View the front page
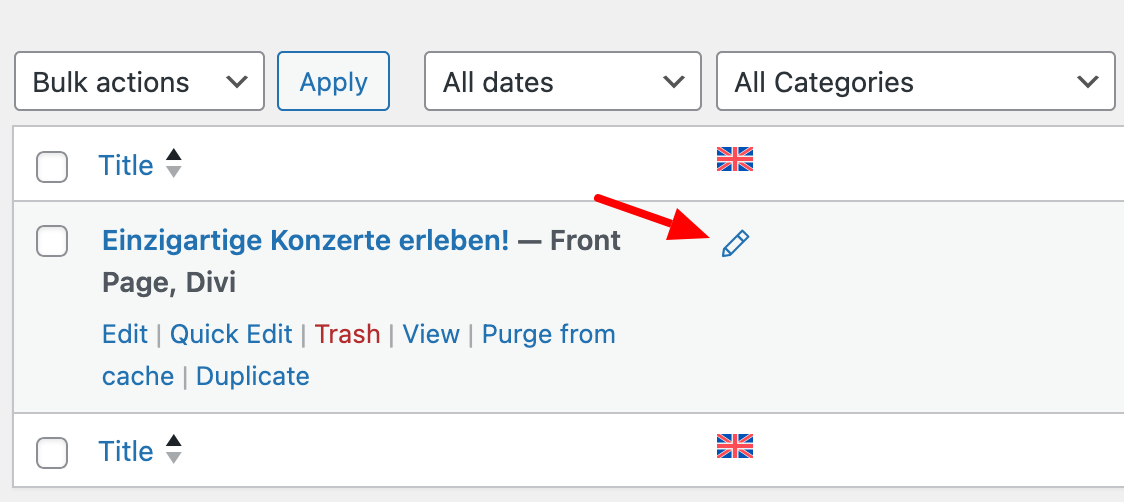The width and height of the screenshot is (1124, 502). (431, 334)
